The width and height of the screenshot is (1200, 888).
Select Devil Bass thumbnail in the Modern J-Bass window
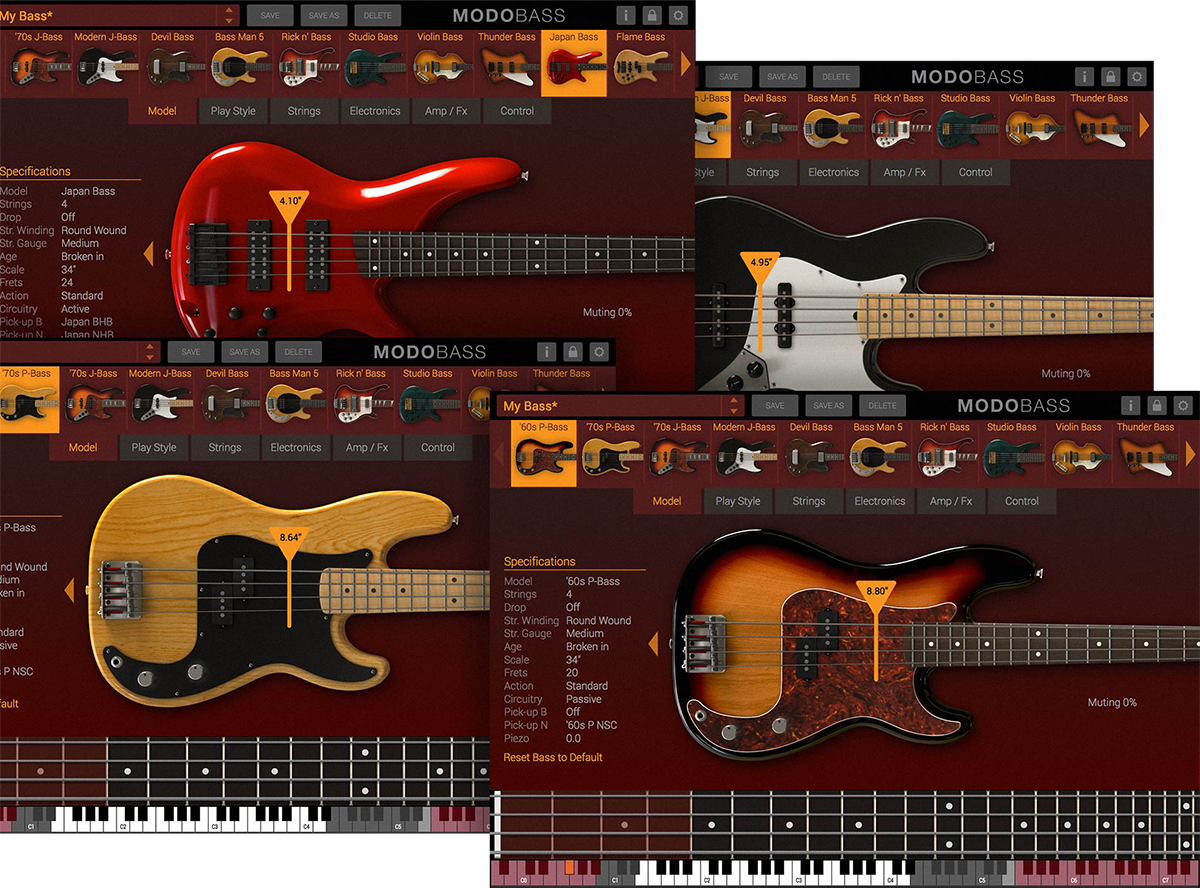click(765, 124)
